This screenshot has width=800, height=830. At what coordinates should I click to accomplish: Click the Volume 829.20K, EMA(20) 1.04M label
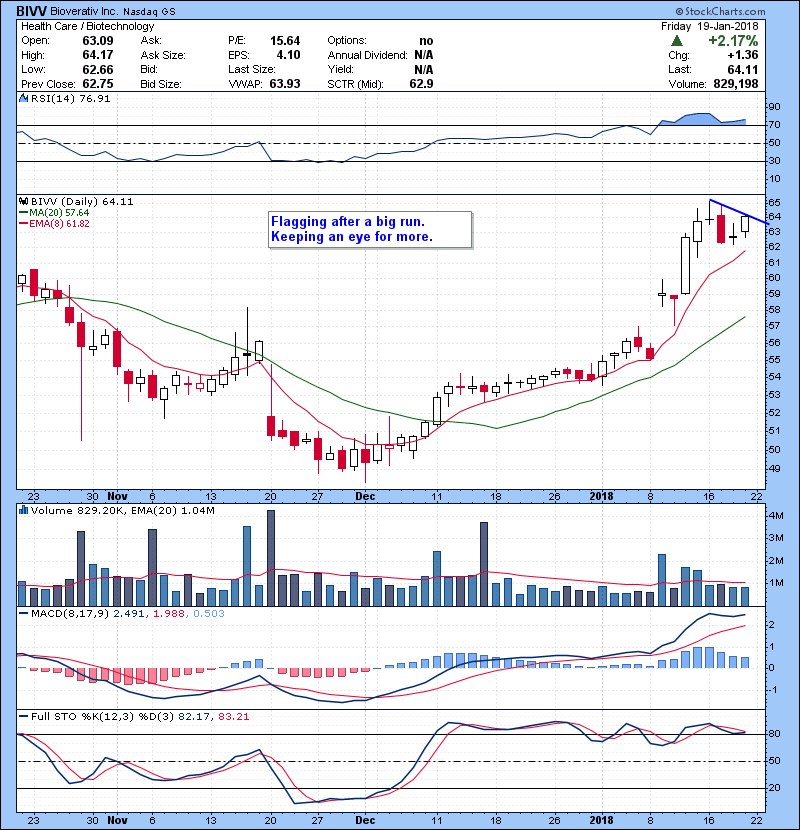pyautogui.click(x=123, y=510)
